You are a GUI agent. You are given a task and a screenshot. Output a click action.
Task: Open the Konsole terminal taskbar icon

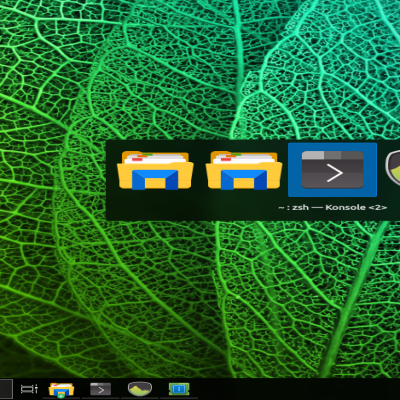pos(100,389)
